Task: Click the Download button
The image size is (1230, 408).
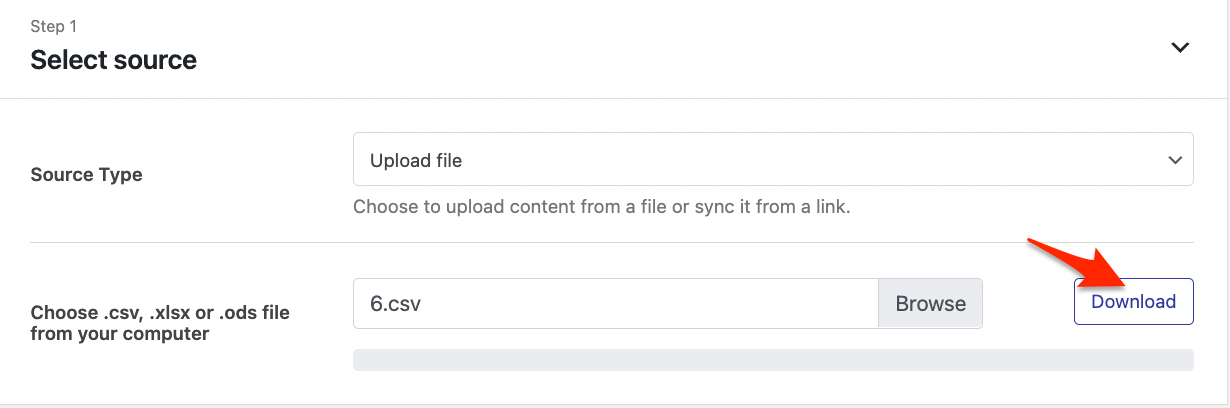Action: [x=1133, y=301]
